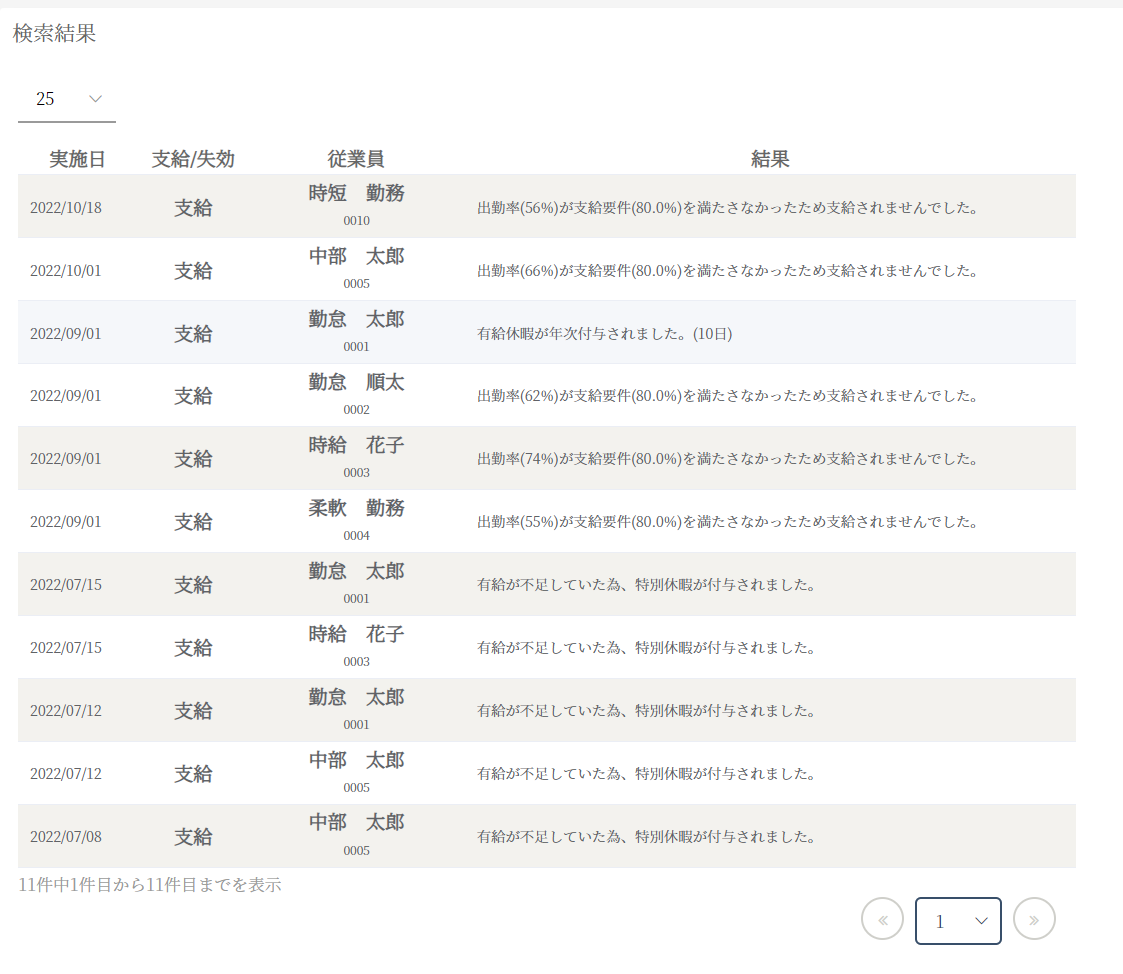Click the 結果 column header
Viewport: 1123px width, 974px height.
(x=770, y=159)
